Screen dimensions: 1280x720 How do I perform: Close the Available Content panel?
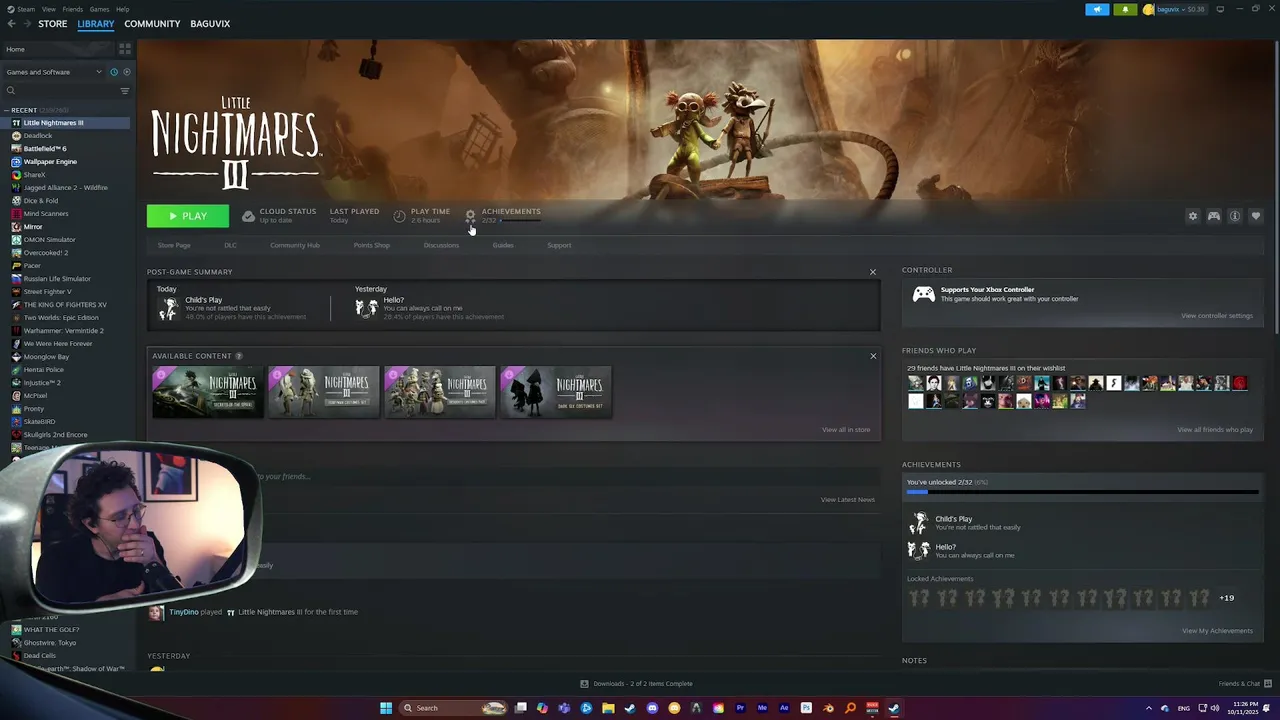(x=873, y=356)
